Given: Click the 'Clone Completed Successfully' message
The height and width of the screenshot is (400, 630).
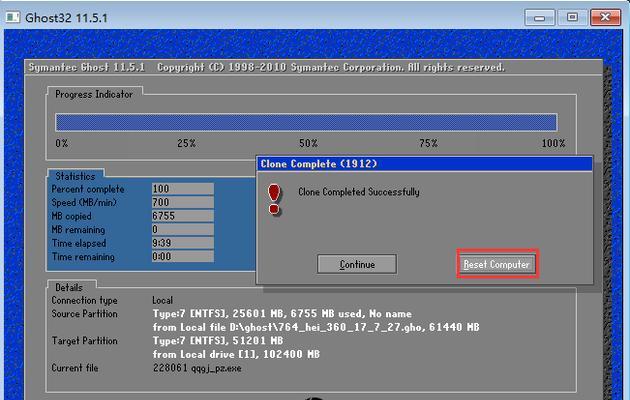Looking at the screenshot, I should (x=358, y=192).
